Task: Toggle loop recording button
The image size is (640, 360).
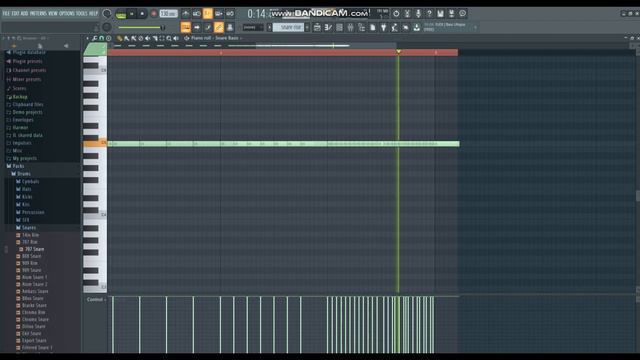Action: (230, 13)
